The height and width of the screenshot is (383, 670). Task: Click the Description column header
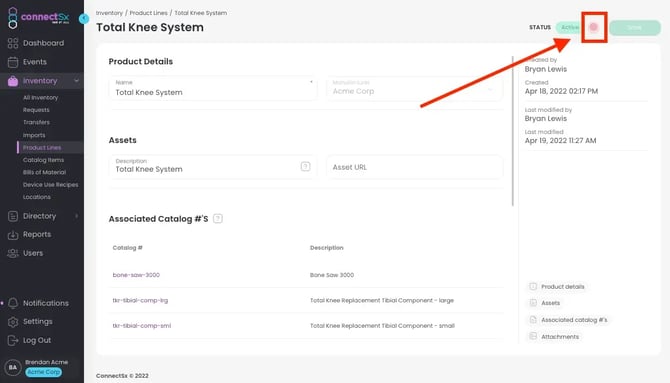tap(326, 247)
